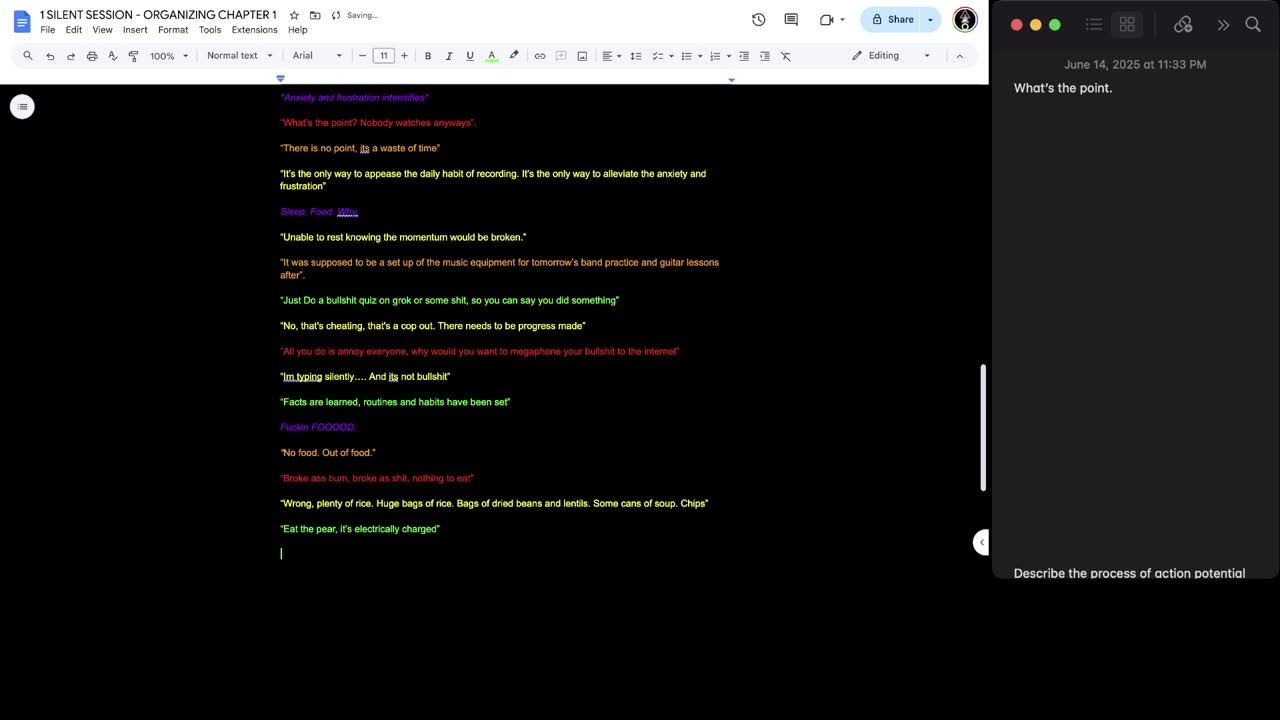Open the Editing mode dropdown
1280x720 pixels.
891,56
